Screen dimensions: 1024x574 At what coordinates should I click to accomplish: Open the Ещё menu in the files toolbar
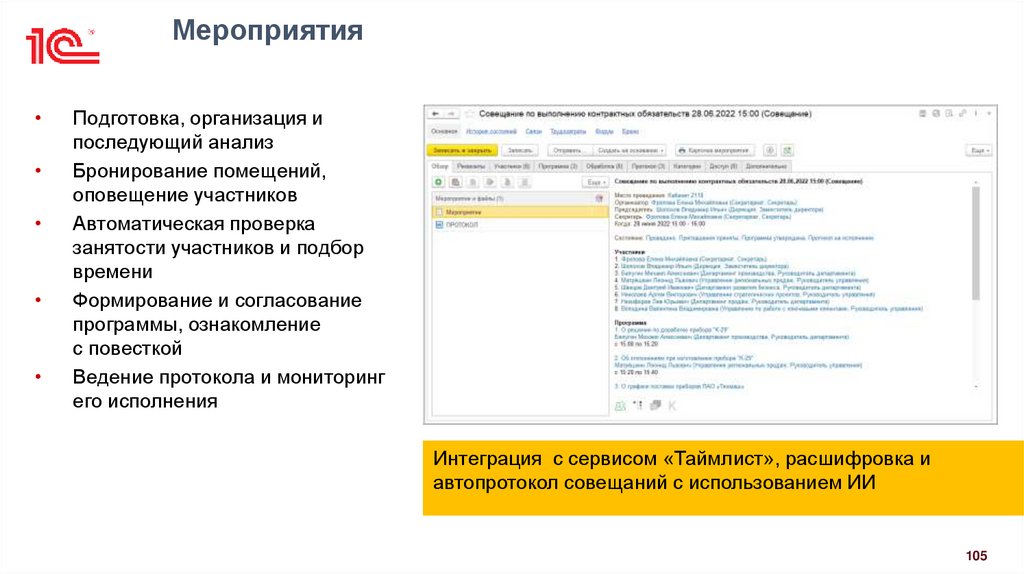pyautogui.click(x=596, y=182)
